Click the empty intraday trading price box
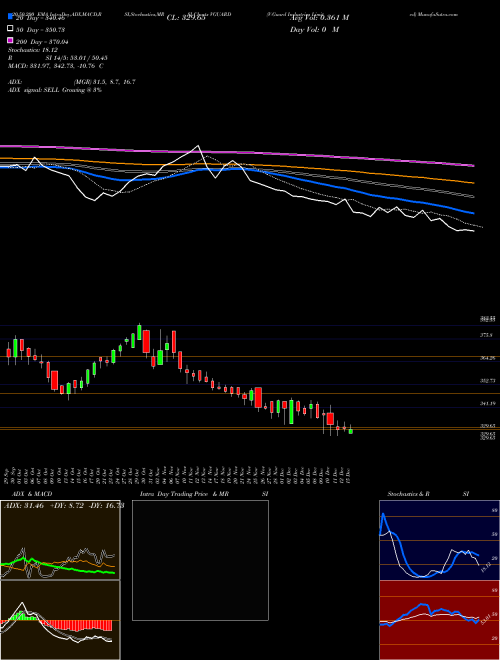The height and width of the screenshot is (660, 500). (x=200, y=560)
